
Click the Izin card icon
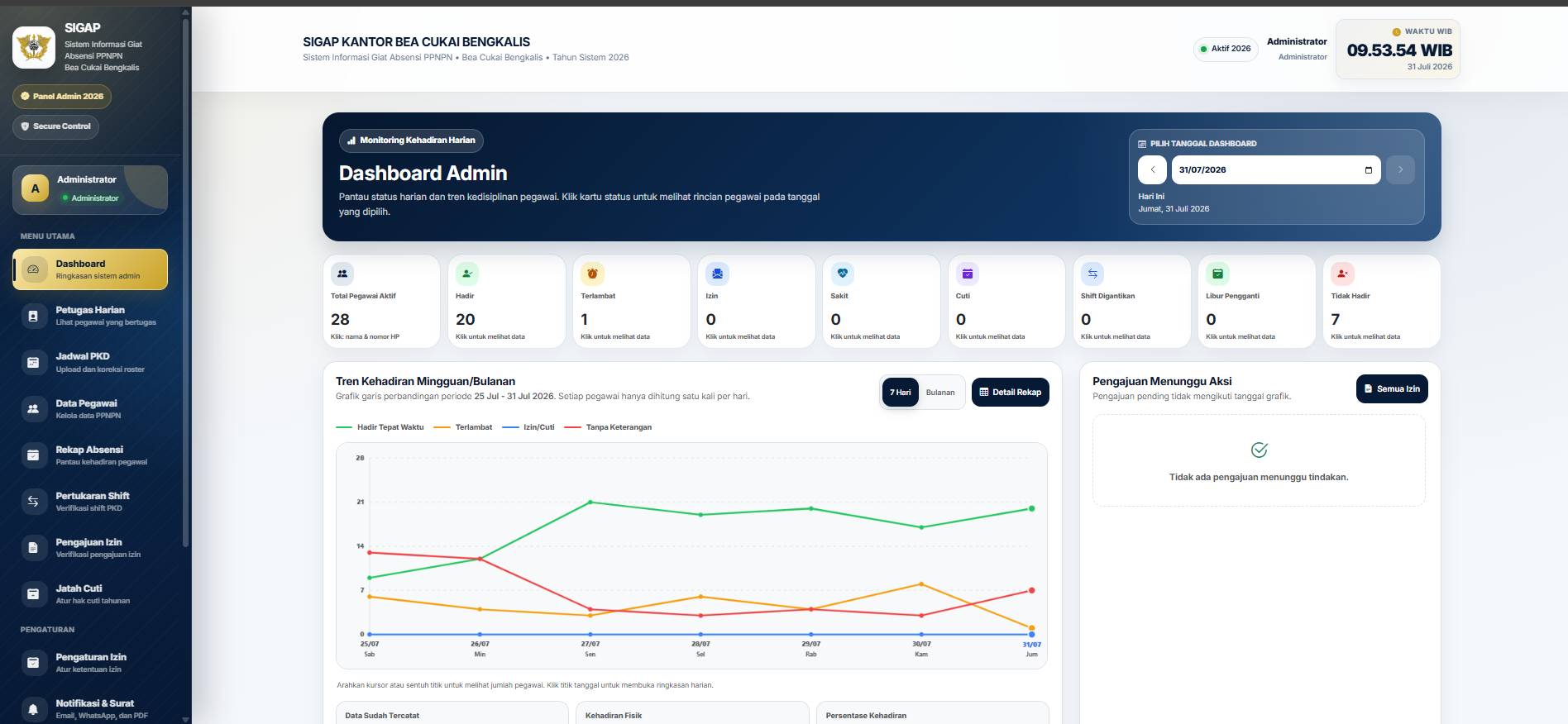pos(717,274)
